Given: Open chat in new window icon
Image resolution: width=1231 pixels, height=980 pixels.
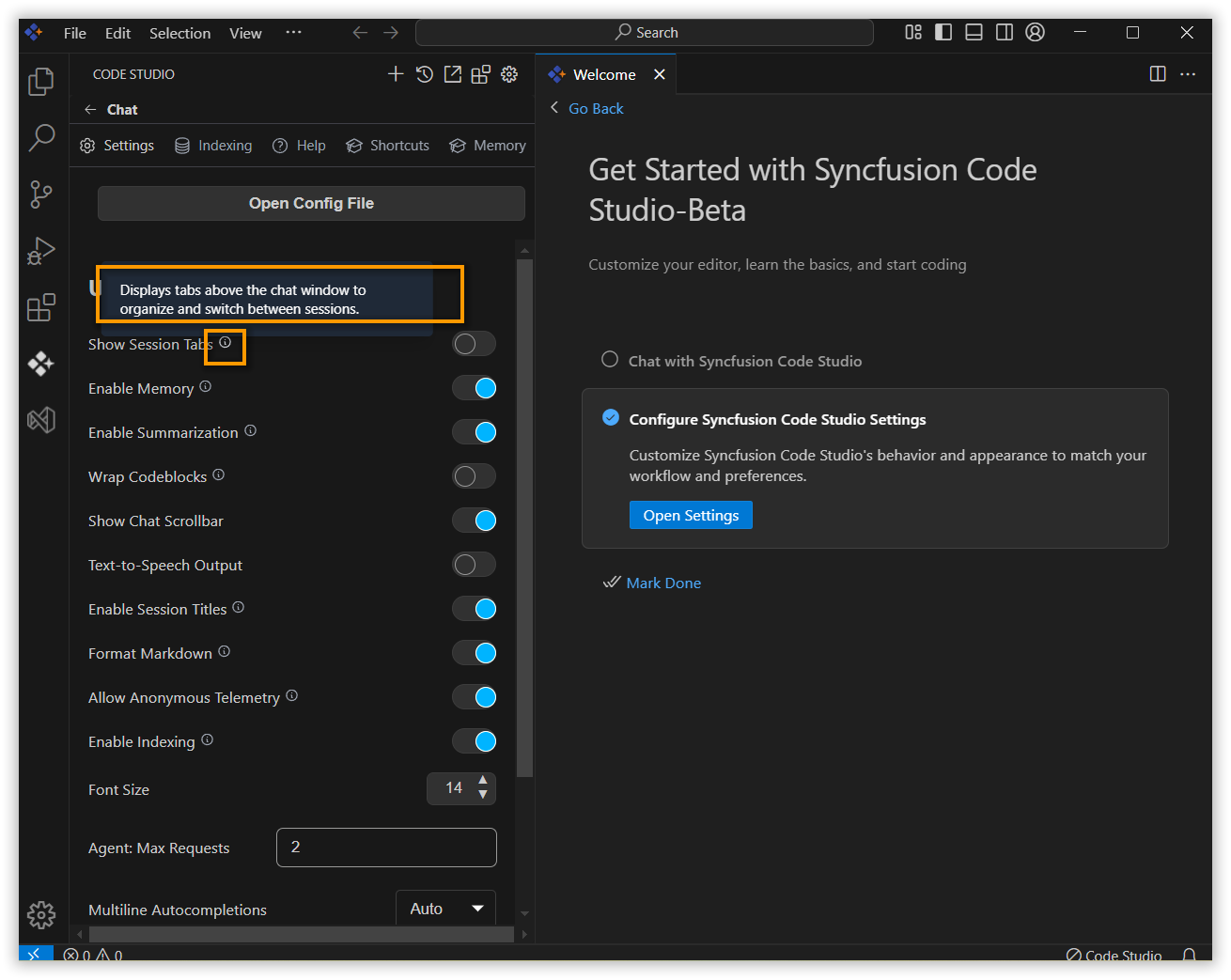Looking at the screenshot, I should pos(453,74).
